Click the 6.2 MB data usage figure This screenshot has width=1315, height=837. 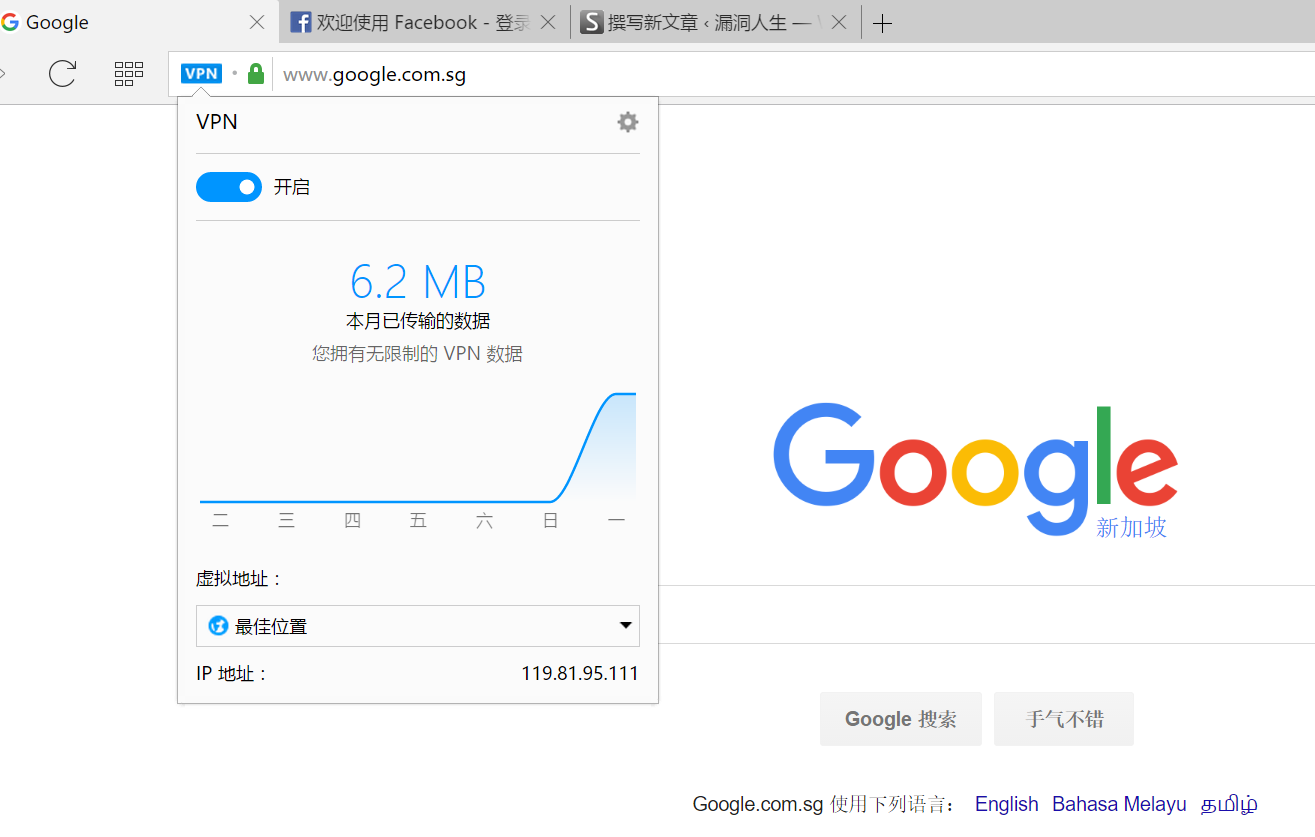[418, 282]
